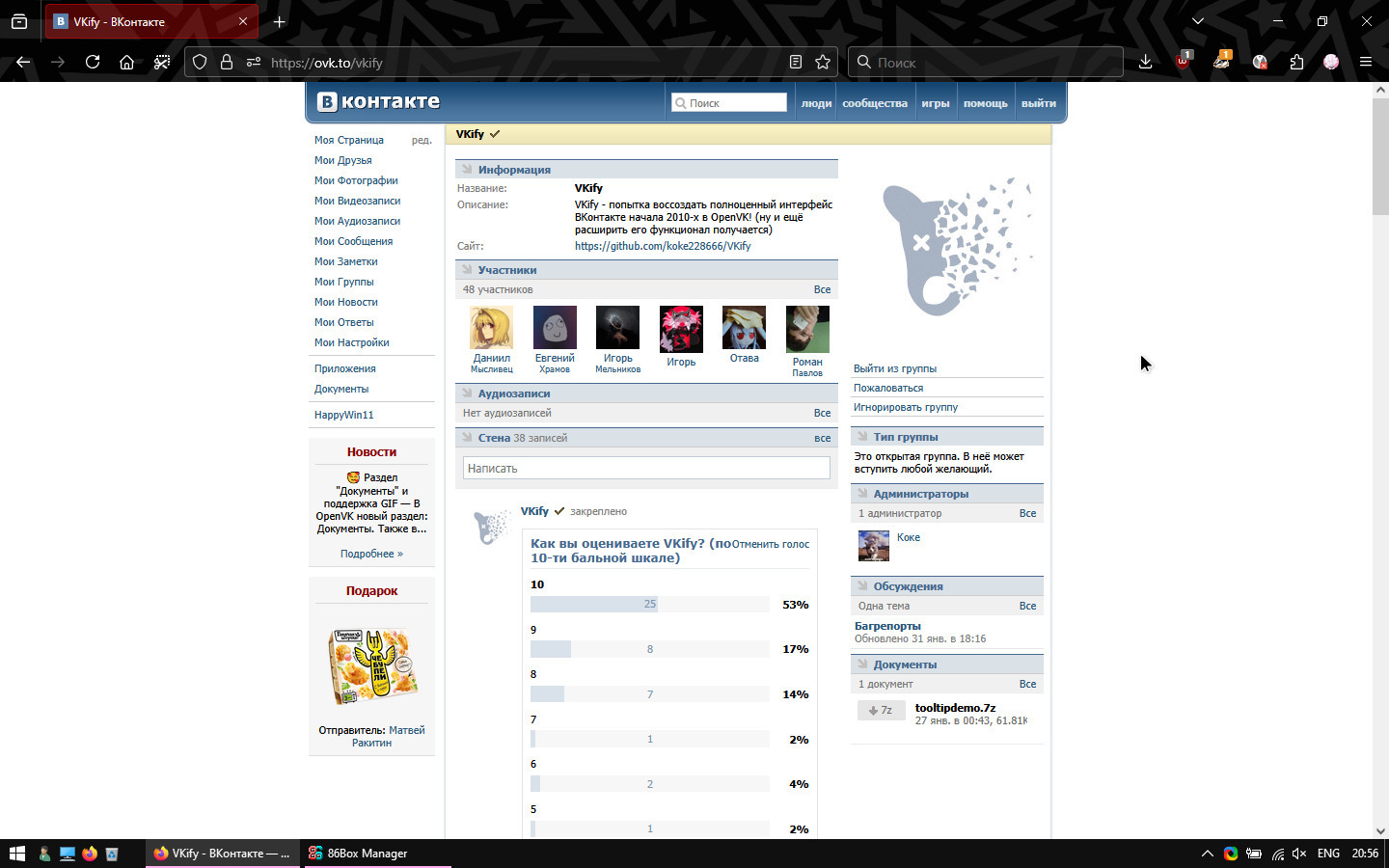Click the ВКонтакте logo in the header
The width and height of the screenshot is (1389, 868).
pos(379,101)
